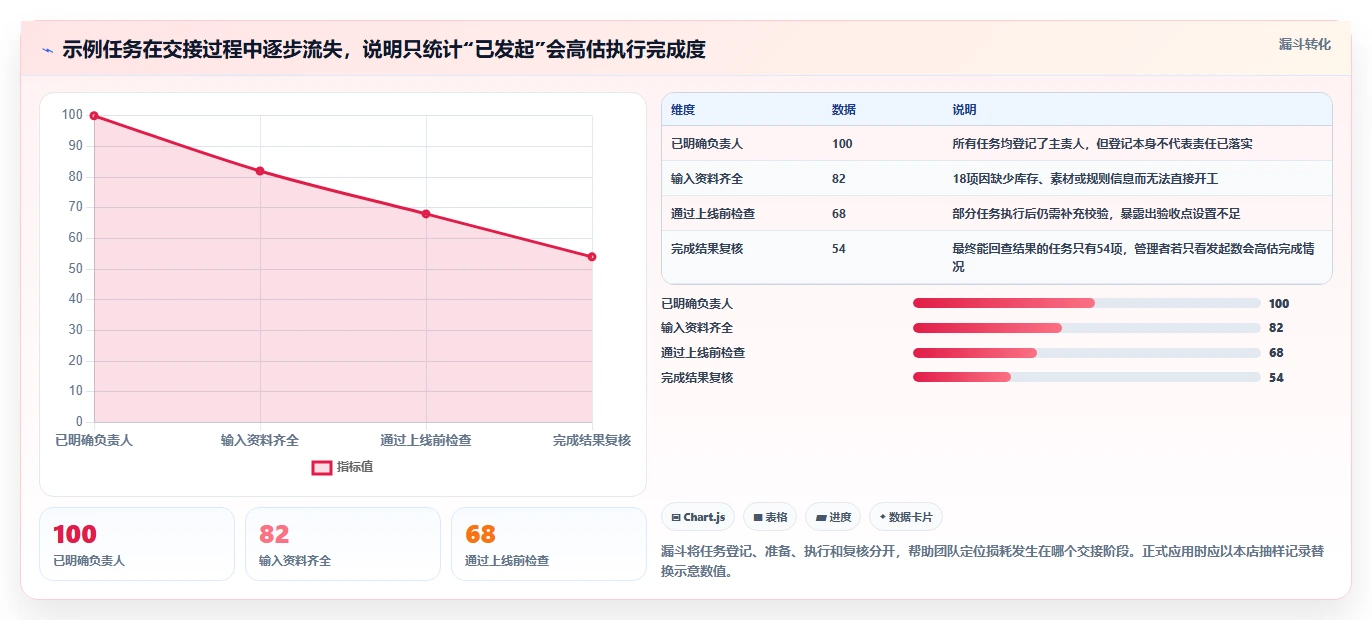Viewport: 1372px width, 620px height.
Task: Click value 82 in the table
Action: [x=839, y=179]
